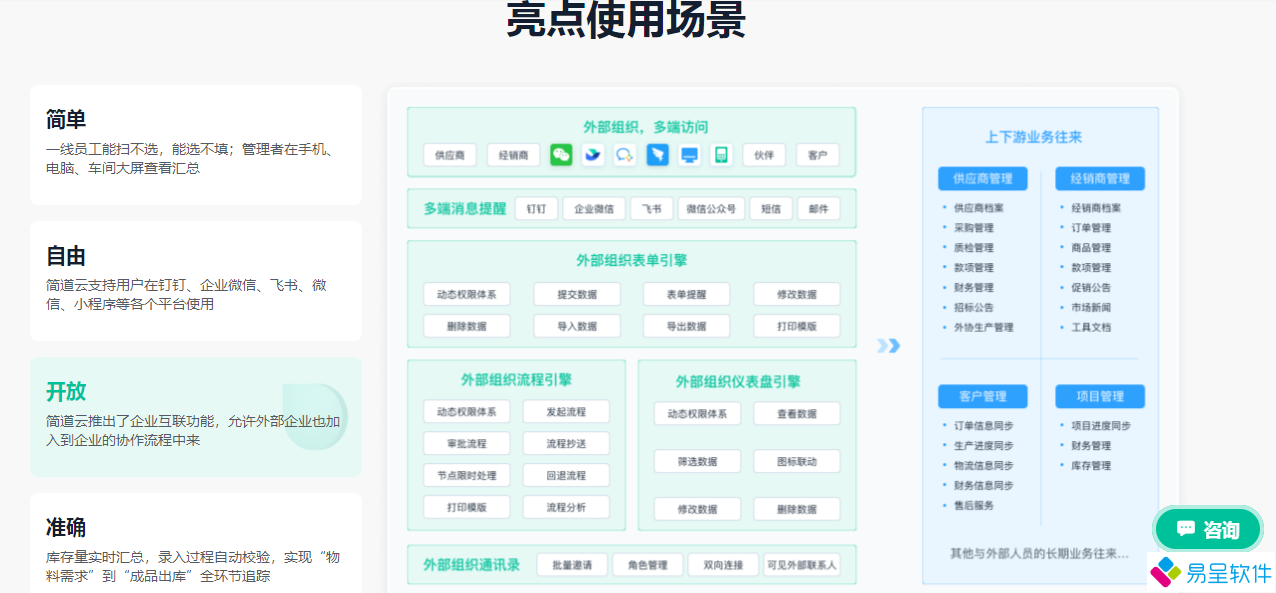Click the 伙伴 box
Viewport: 1276px width, 593px height.
coord(764,155)
